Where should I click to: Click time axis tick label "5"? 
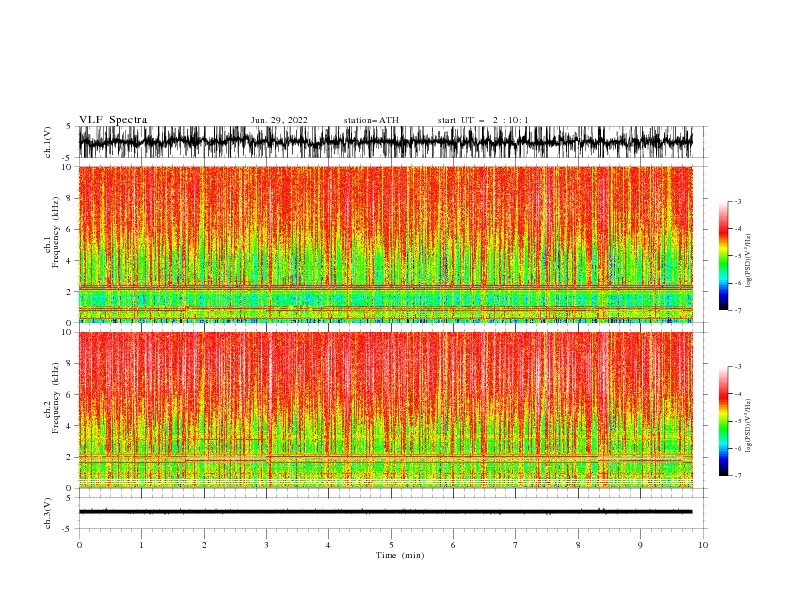(391, 545)
